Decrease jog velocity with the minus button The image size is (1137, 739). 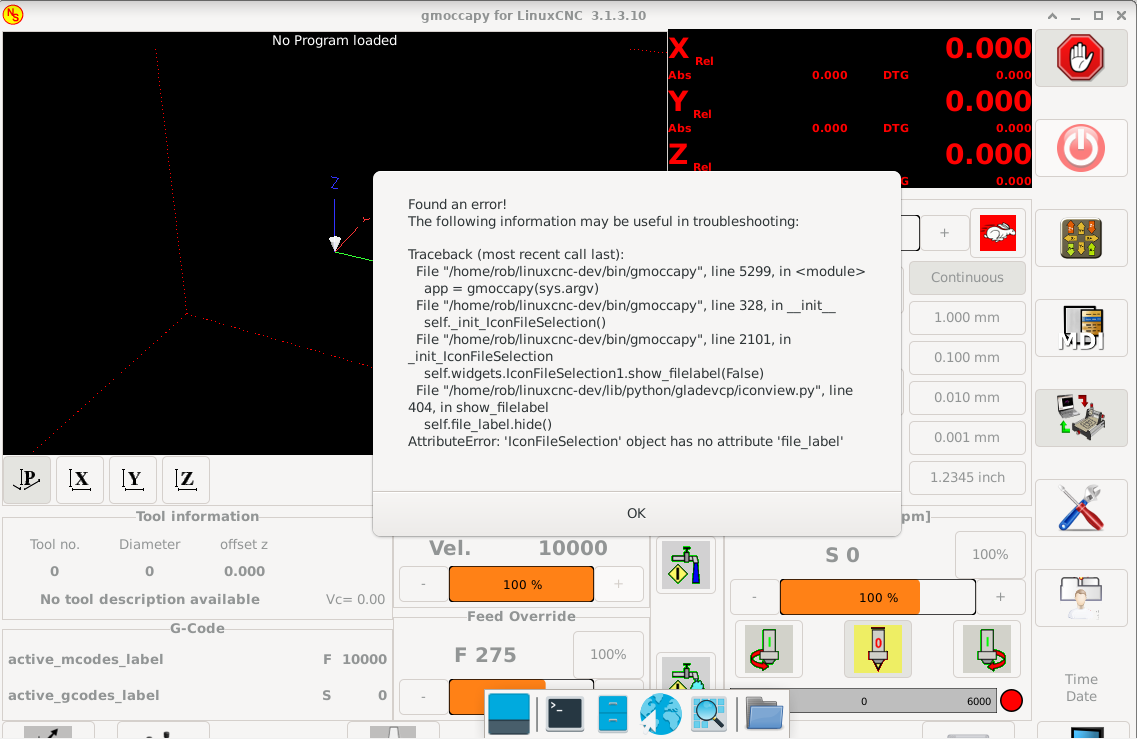[423, 585]
